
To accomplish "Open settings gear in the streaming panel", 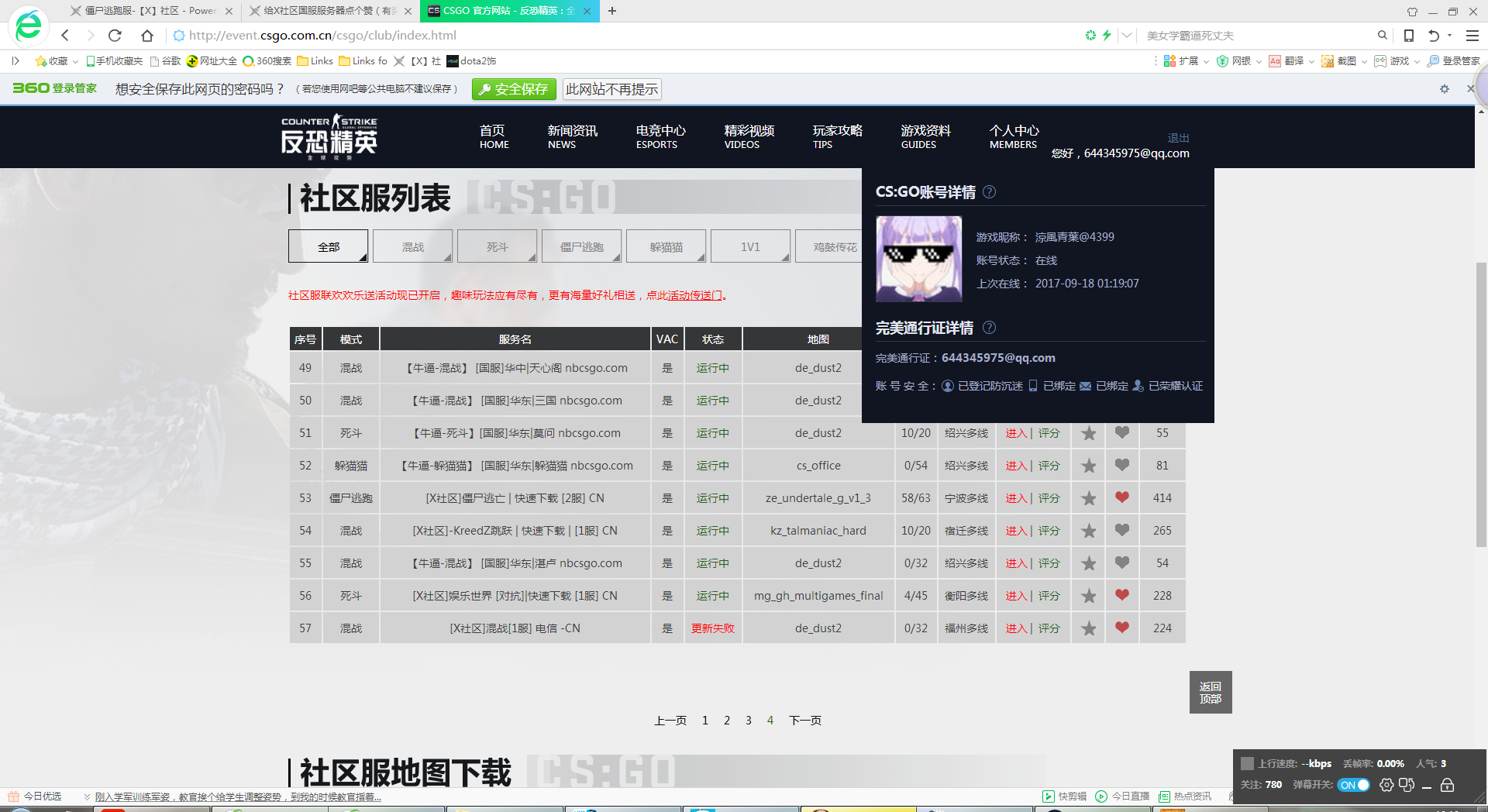I will coord(1386,785).
